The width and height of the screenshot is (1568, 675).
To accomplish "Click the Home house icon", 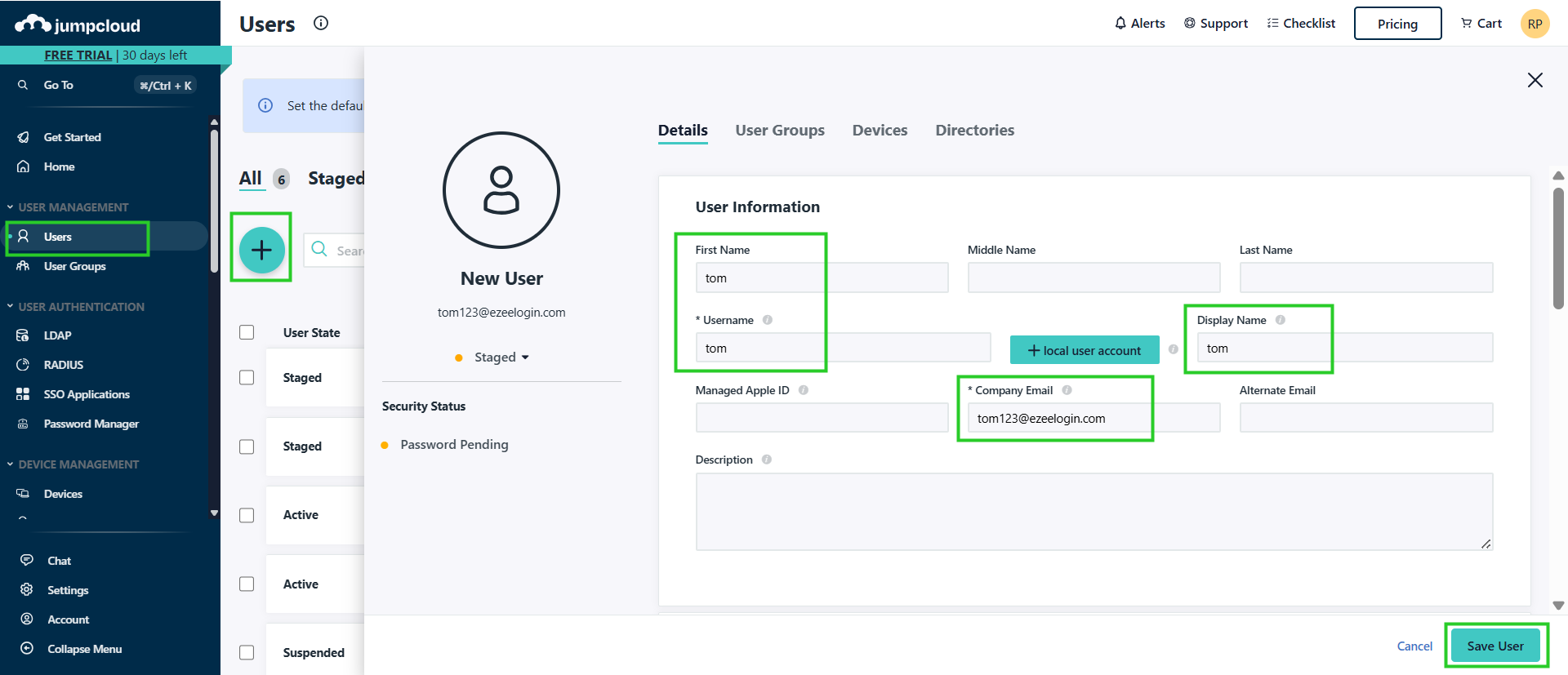I will (24, 167).
